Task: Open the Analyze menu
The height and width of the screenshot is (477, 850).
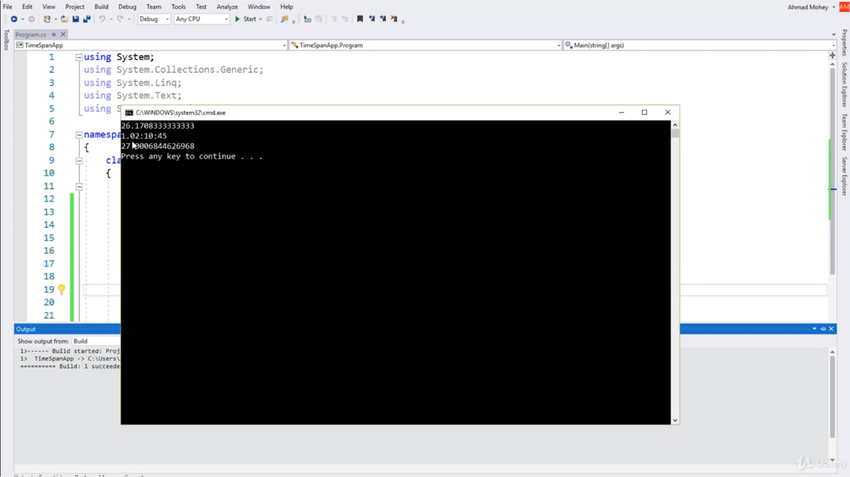Action: click(227, 7)
